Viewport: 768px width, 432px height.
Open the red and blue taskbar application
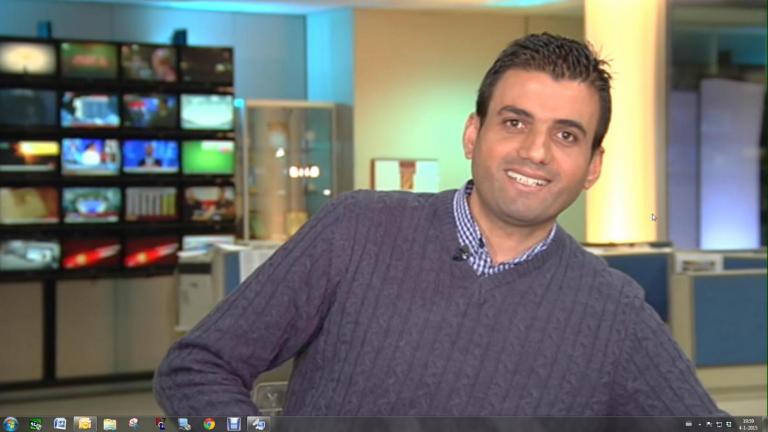[x=159, y=424]
